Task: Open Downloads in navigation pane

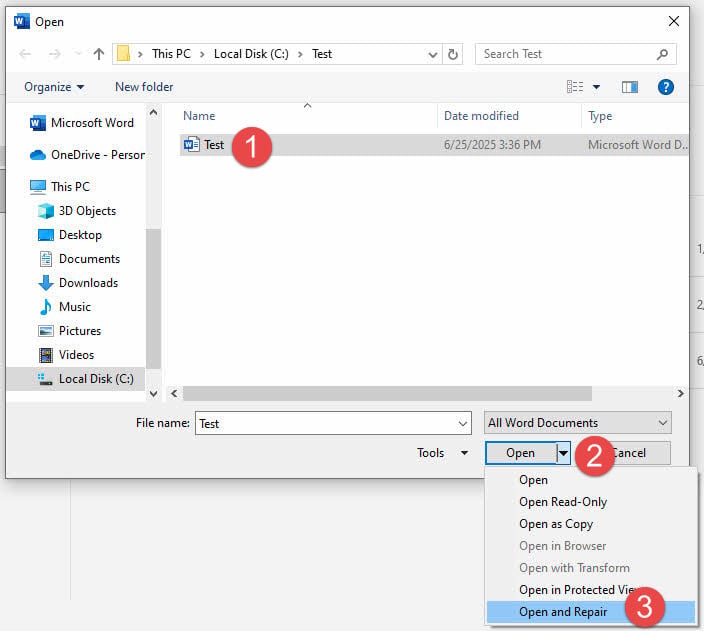Action: click(x=78, y=283)
